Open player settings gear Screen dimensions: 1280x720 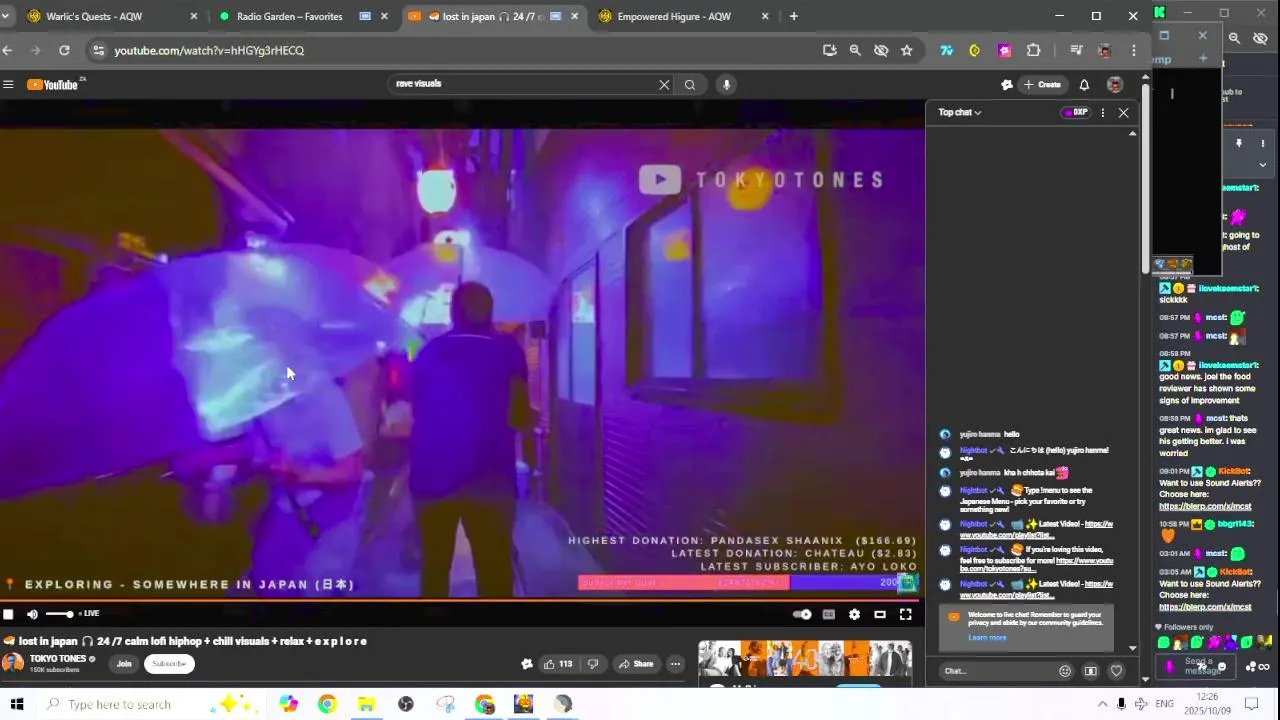[x=854, y=614]
